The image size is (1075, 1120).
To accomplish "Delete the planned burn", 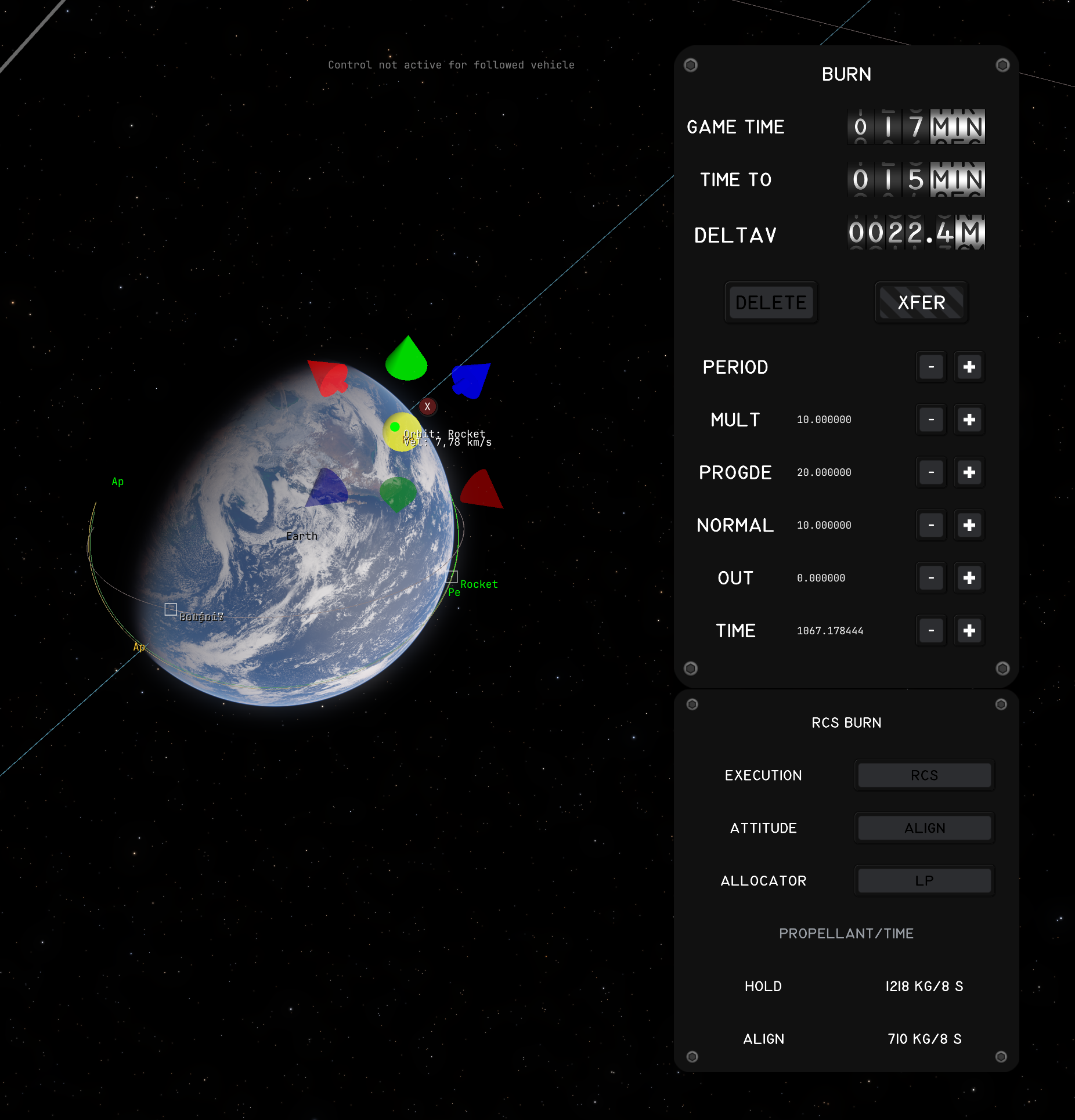I will coord(771,302).
